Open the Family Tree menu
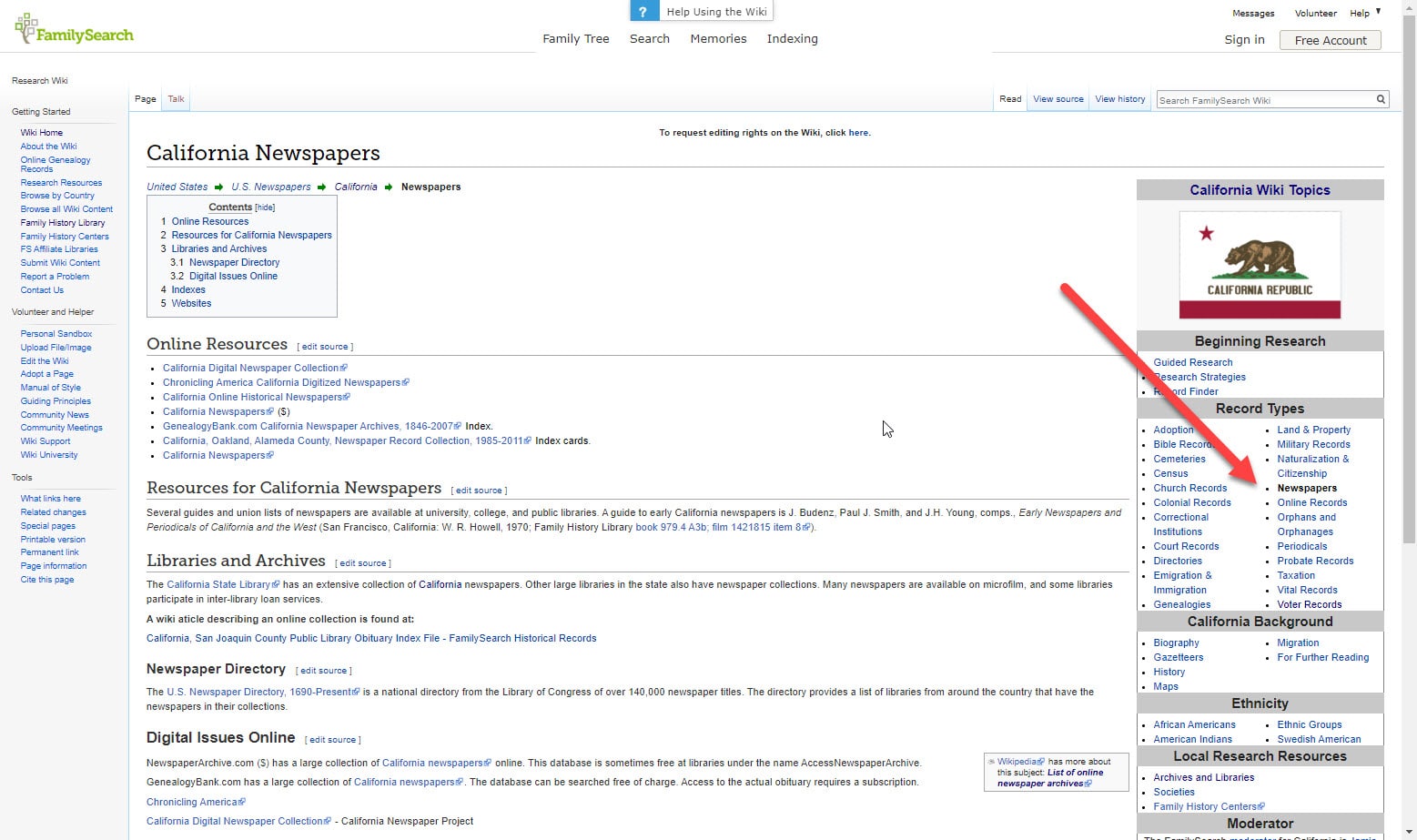This screenshot has width=1417, height=840. click(576, 38)
